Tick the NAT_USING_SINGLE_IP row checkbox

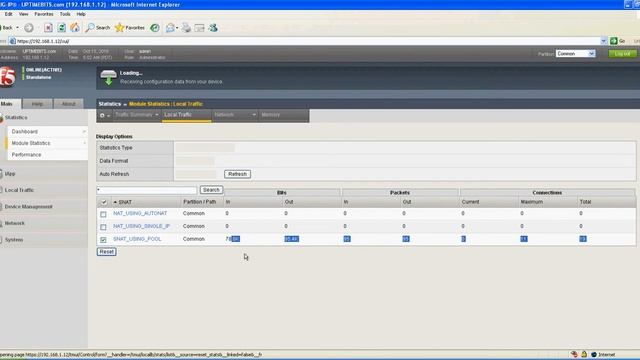tap(103, 227)
